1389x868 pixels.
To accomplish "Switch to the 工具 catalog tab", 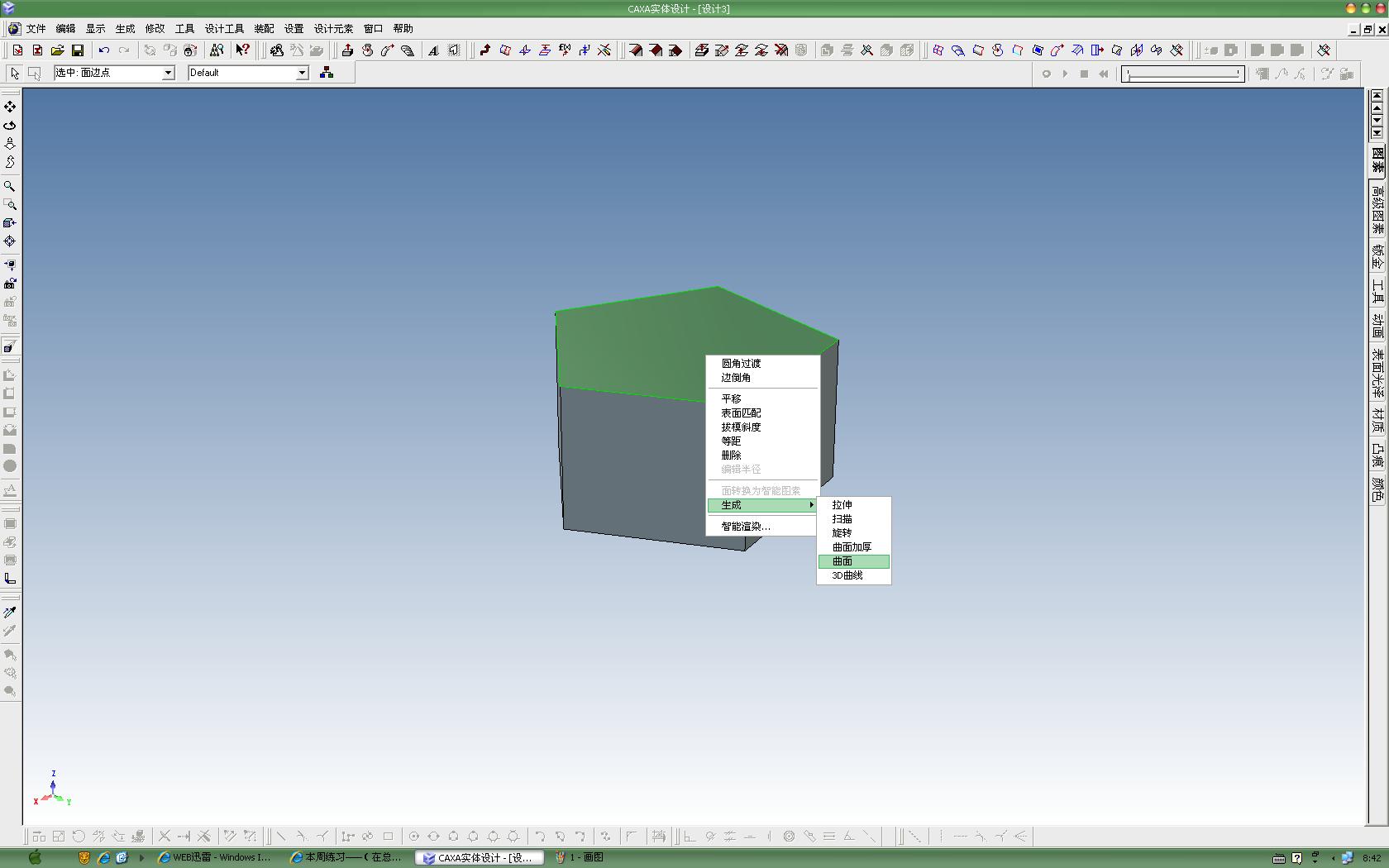I will pos(1377,292).
